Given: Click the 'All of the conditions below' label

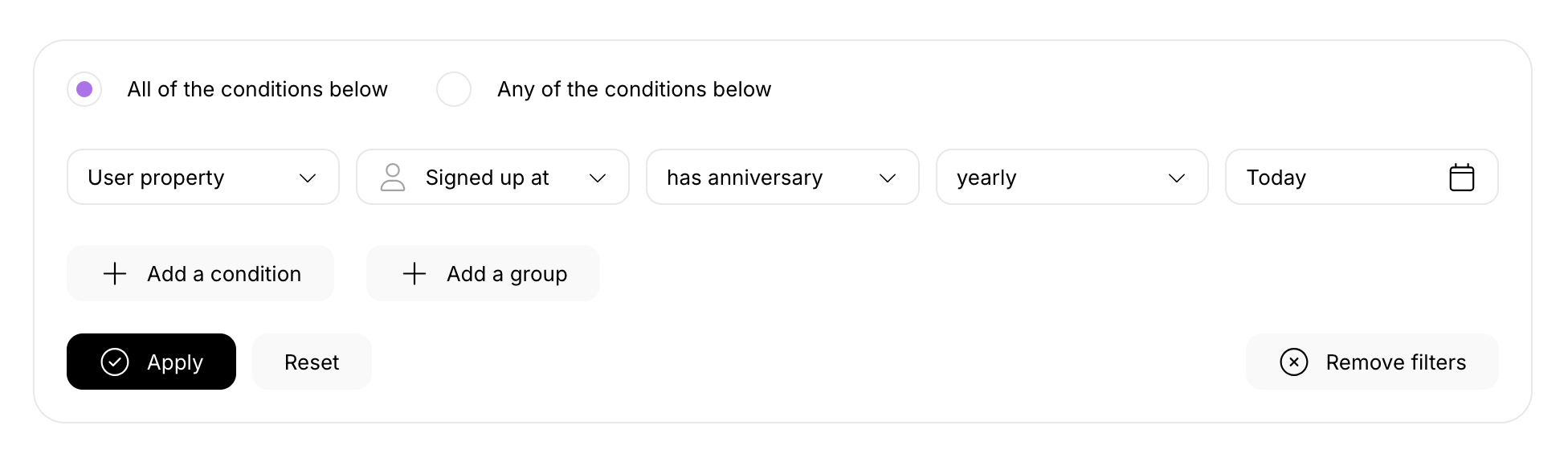Looking at the screenshot, I should (257, 89).
